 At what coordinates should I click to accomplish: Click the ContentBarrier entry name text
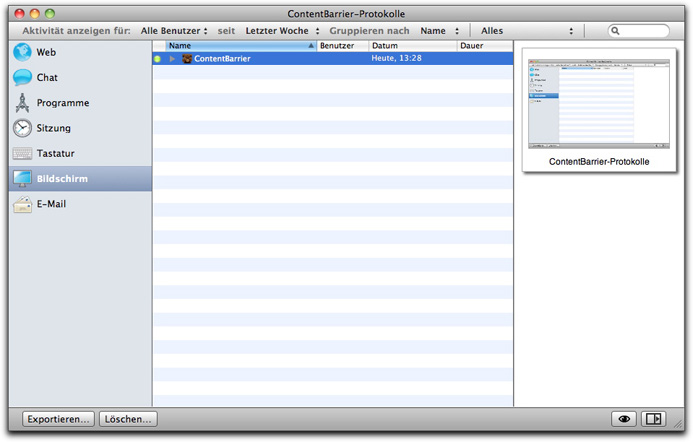point(222,58)
